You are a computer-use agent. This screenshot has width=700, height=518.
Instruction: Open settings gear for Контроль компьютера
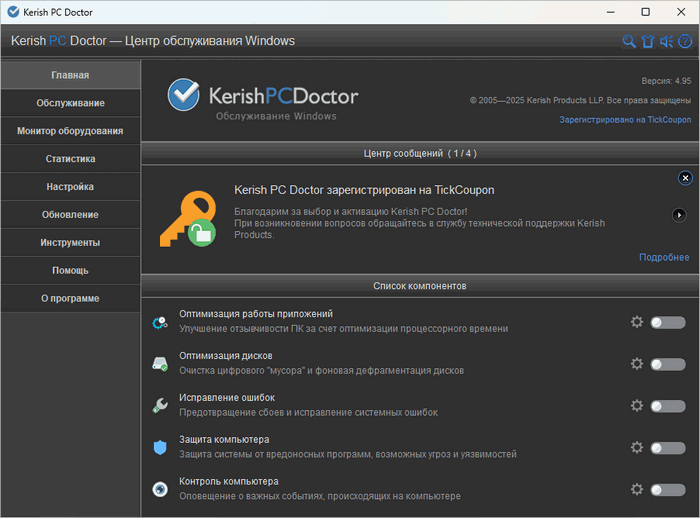[x=637, y=489]
